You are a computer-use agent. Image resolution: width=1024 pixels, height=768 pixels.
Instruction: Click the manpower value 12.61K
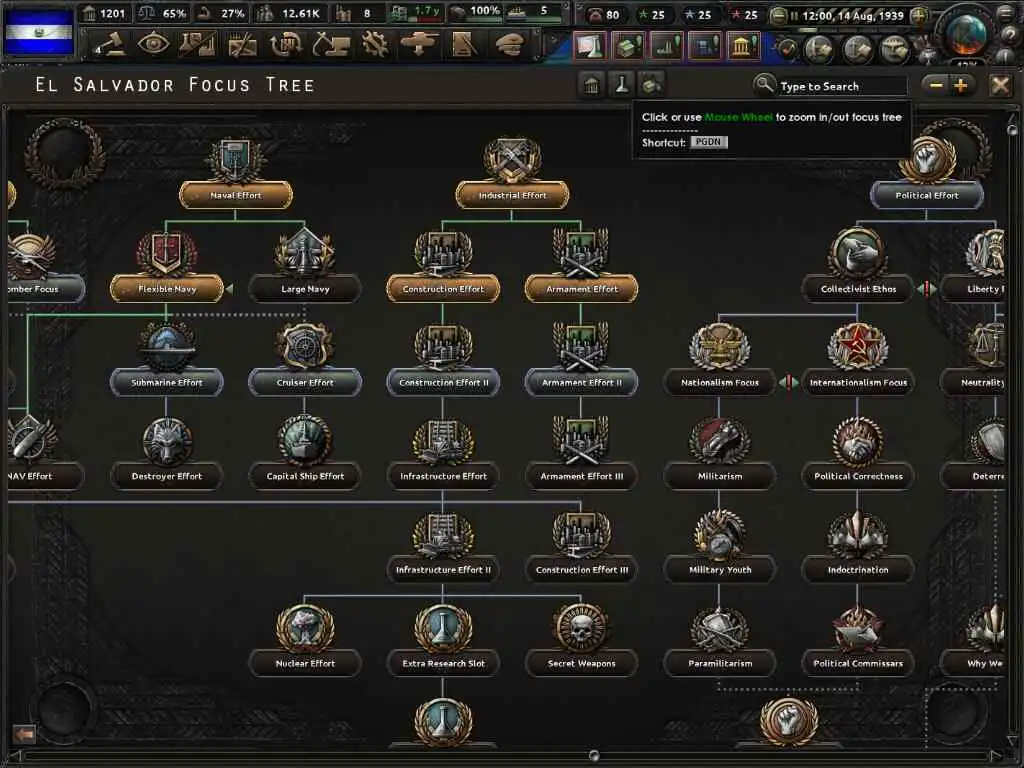coord(300,13)
